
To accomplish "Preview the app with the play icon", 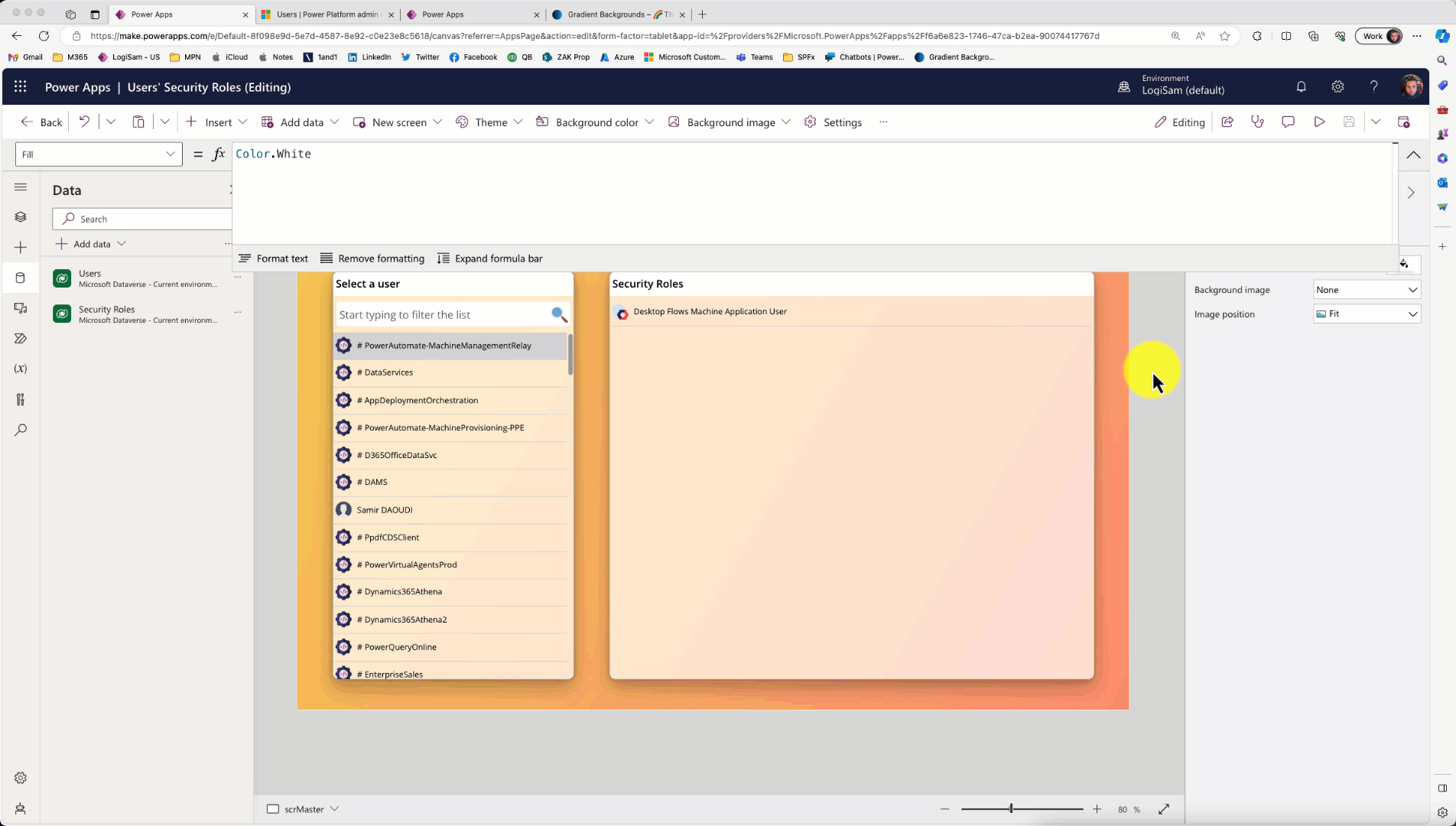I will coord(1319,122).
